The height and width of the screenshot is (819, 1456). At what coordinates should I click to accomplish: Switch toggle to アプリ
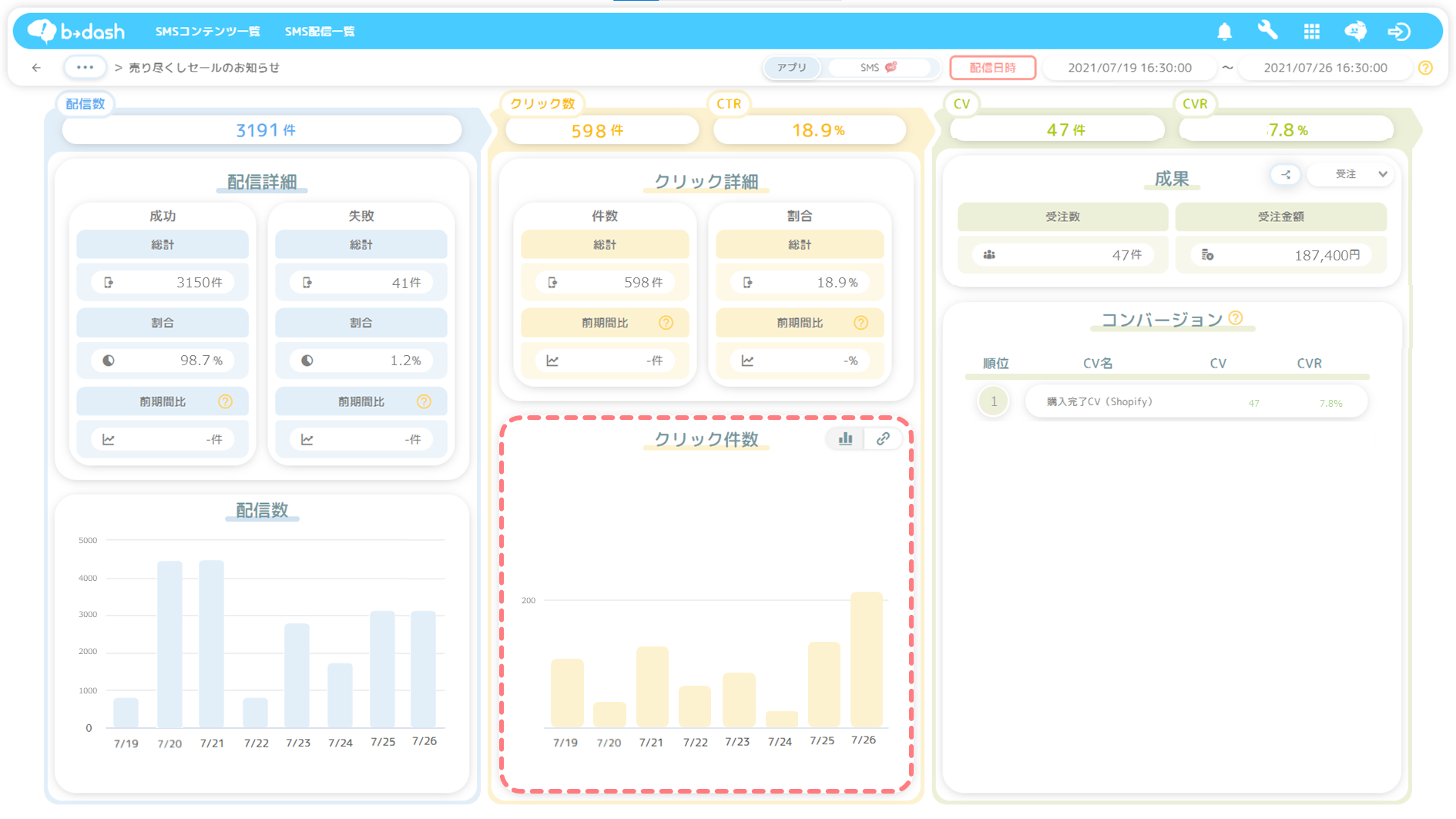pyautogui.click(x=791, y=68)
